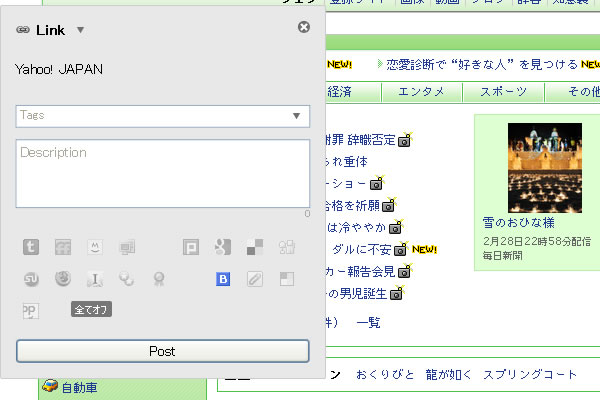Enable the grey quadrant square service icon
Image resolution: width=600 pixels, height=400 pixels.
click(287, 279)
